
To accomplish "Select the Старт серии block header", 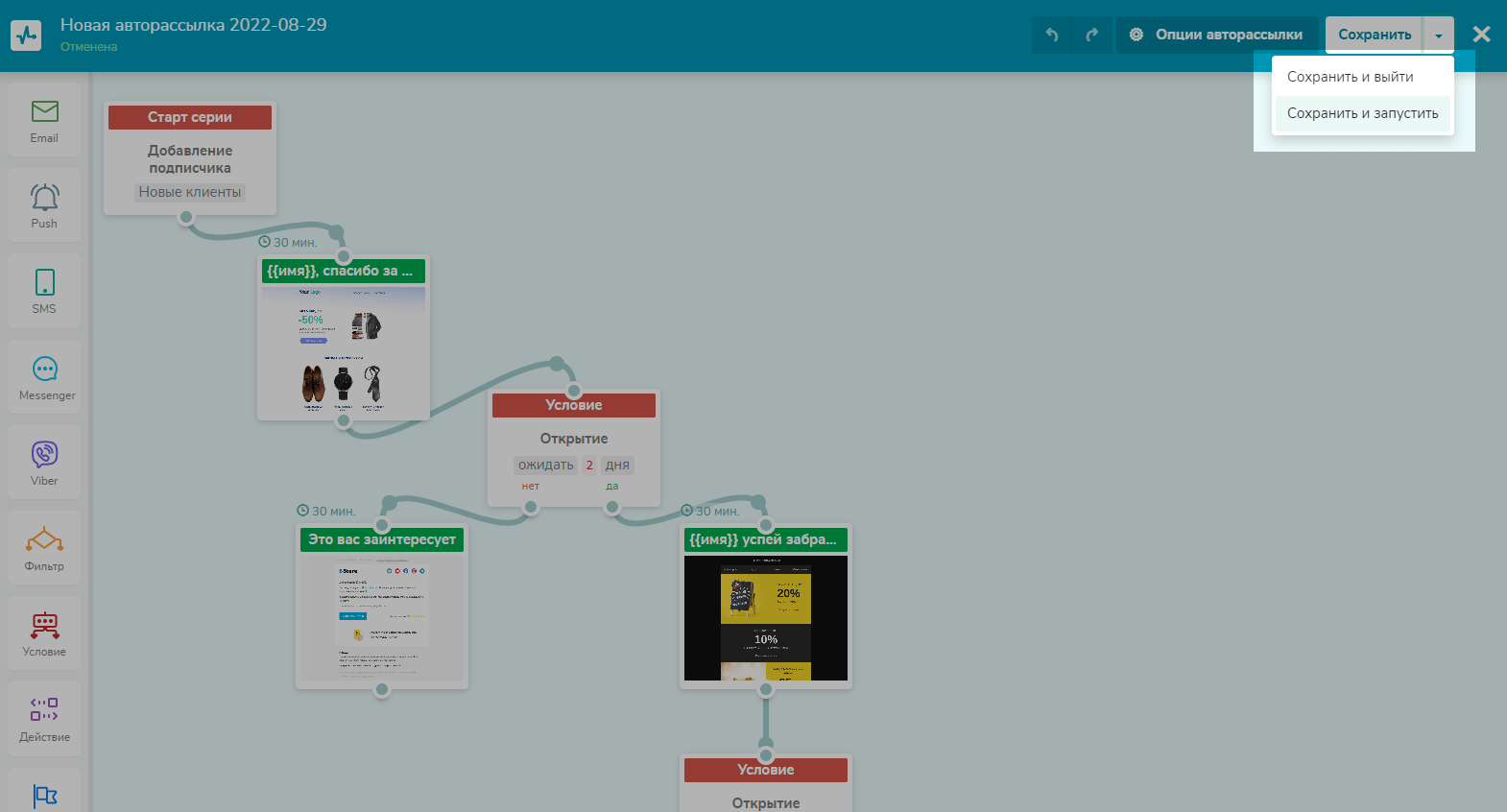I will point(190,117).
